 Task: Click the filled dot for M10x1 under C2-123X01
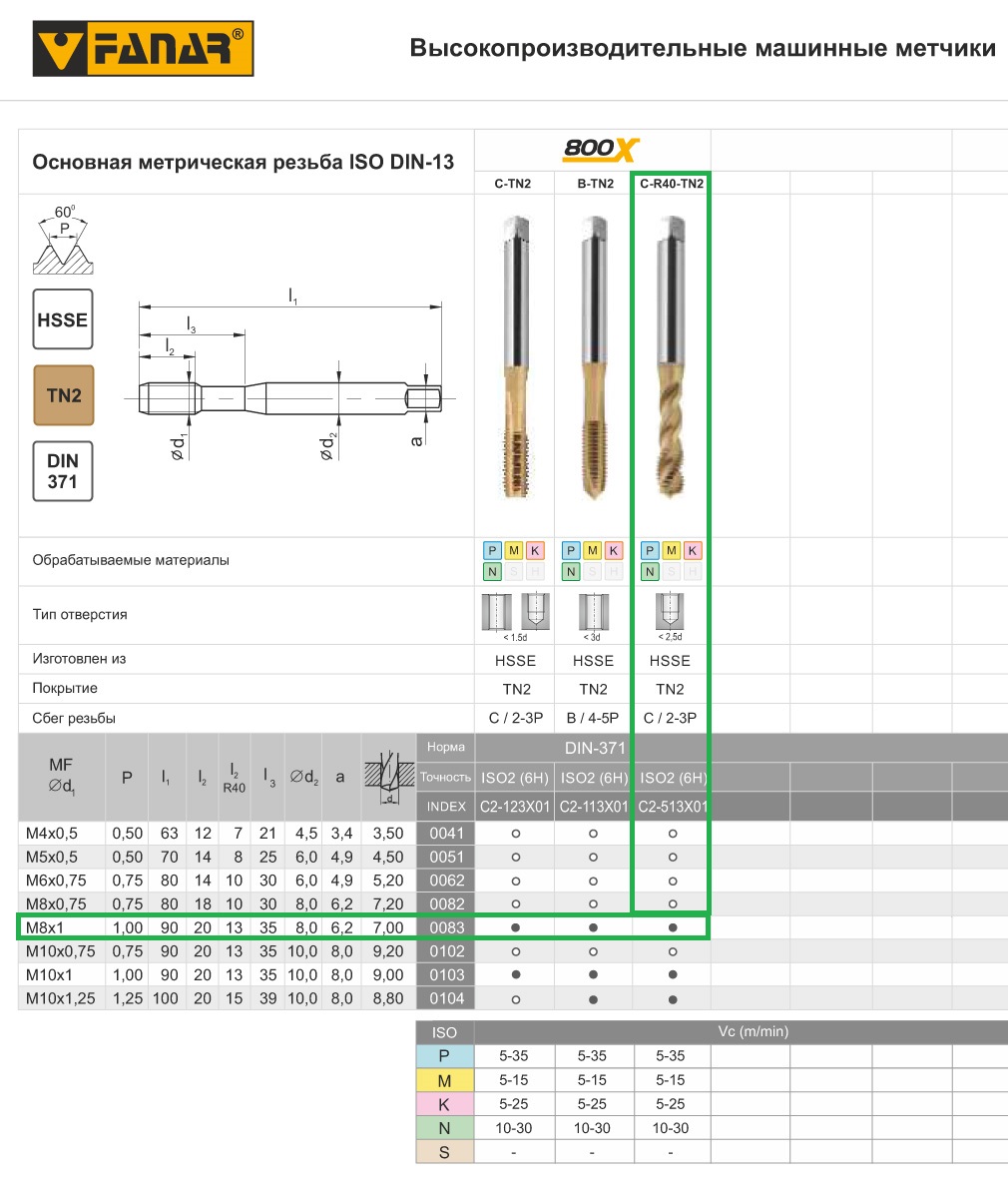pyautogui.click(x=516, y=974)
